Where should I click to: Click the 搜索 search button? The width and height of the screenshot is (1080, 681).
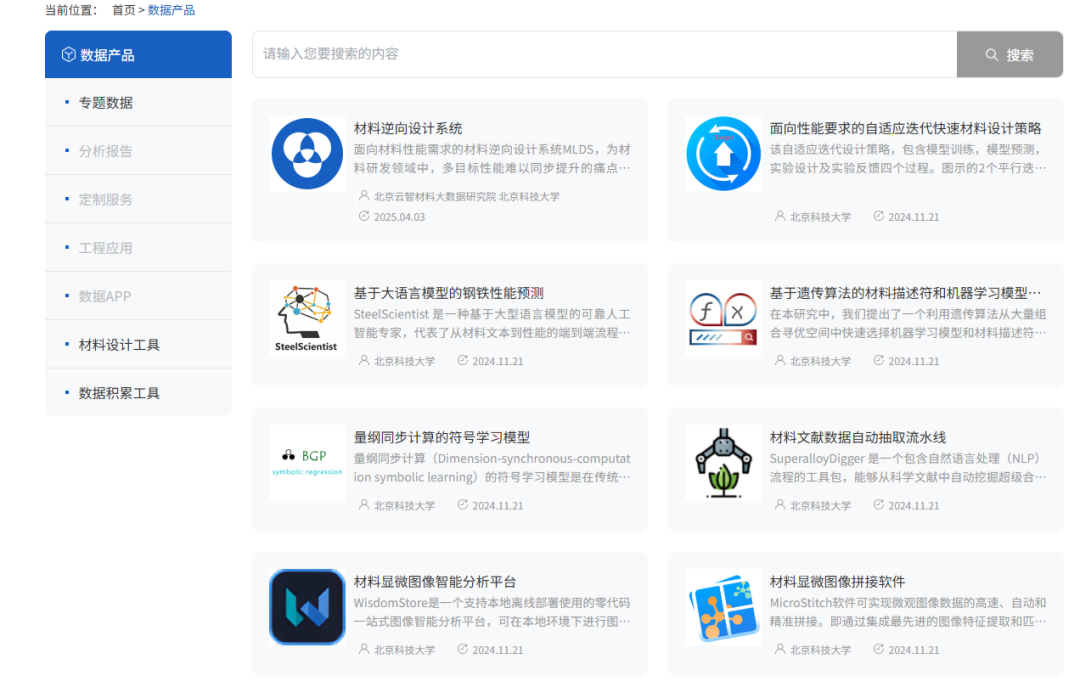pos(1010,54)
